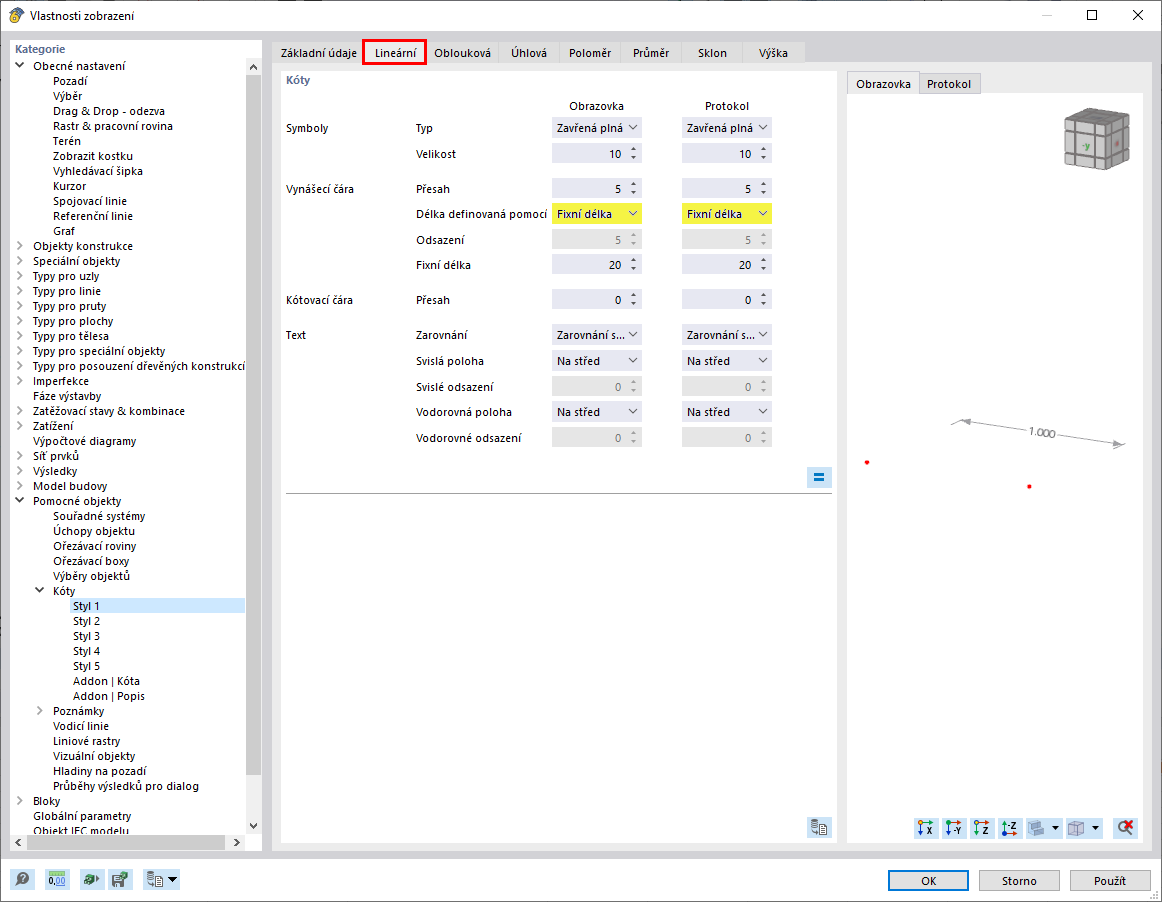Screen dimensions: 1162x902
Task: Open the Oblouková tab
Action: click(x=462, y=53)
